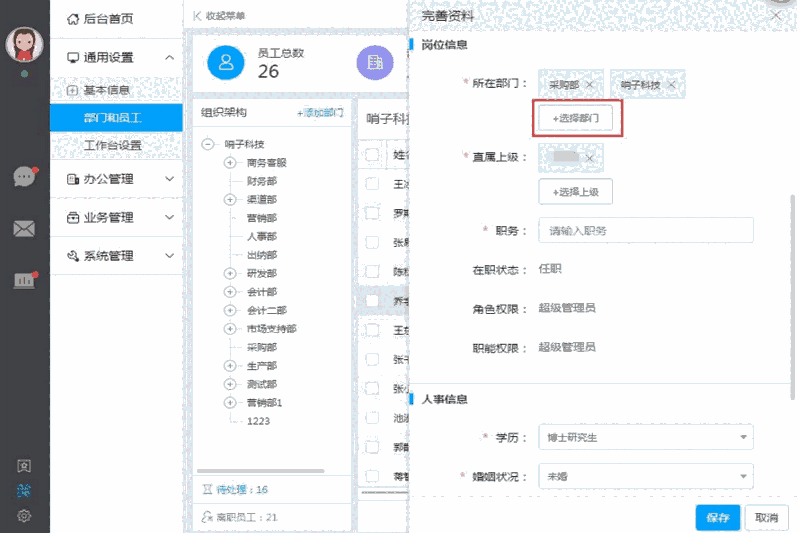Open the mail envelope icon
The image size is (800, 533).
point(24,229)
